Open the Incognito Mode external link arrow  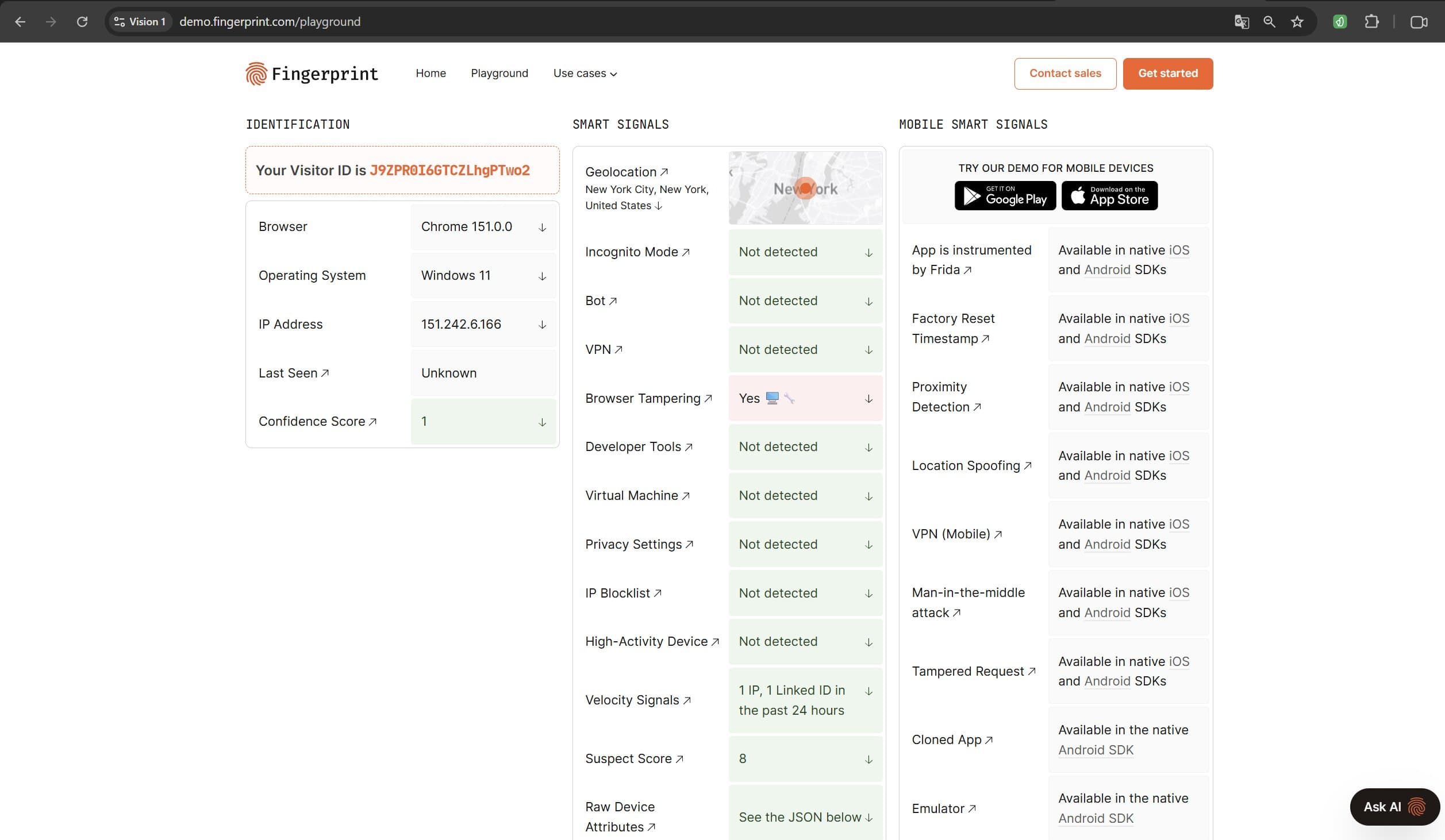686,252
